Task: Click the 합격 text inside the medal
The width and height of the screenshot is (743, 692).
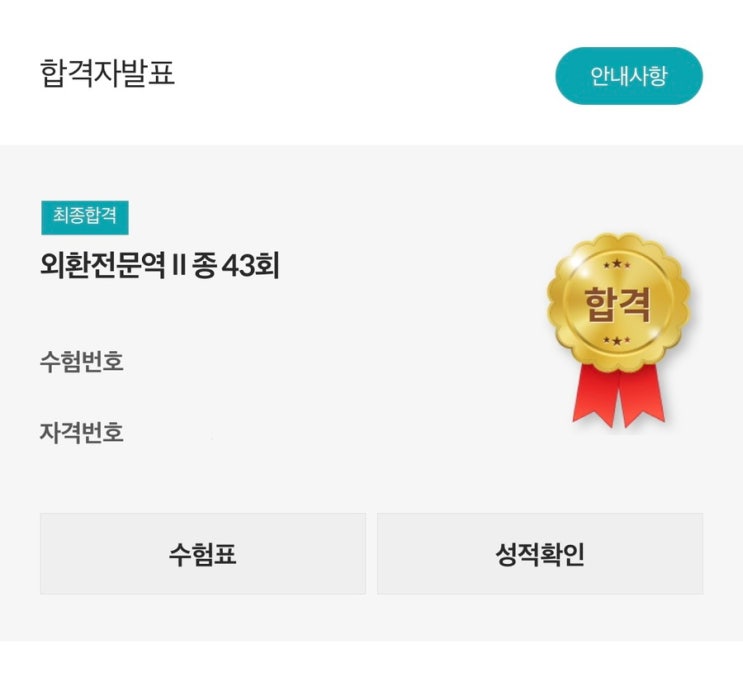Action: coord(618,302)
